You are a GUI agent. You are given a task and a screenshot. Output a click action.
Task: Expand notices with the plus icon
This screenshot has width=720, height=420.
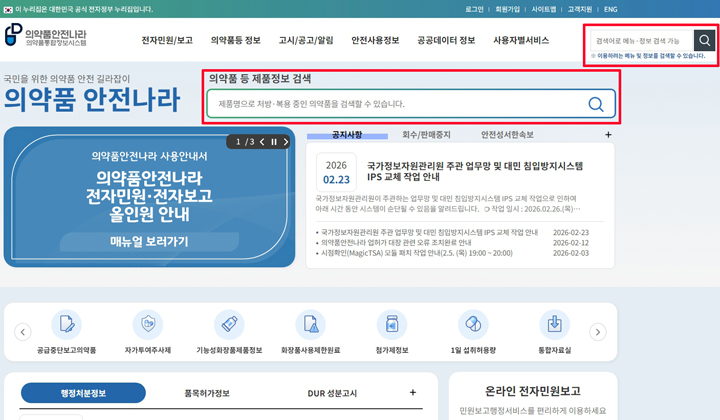tap(608, 134)
